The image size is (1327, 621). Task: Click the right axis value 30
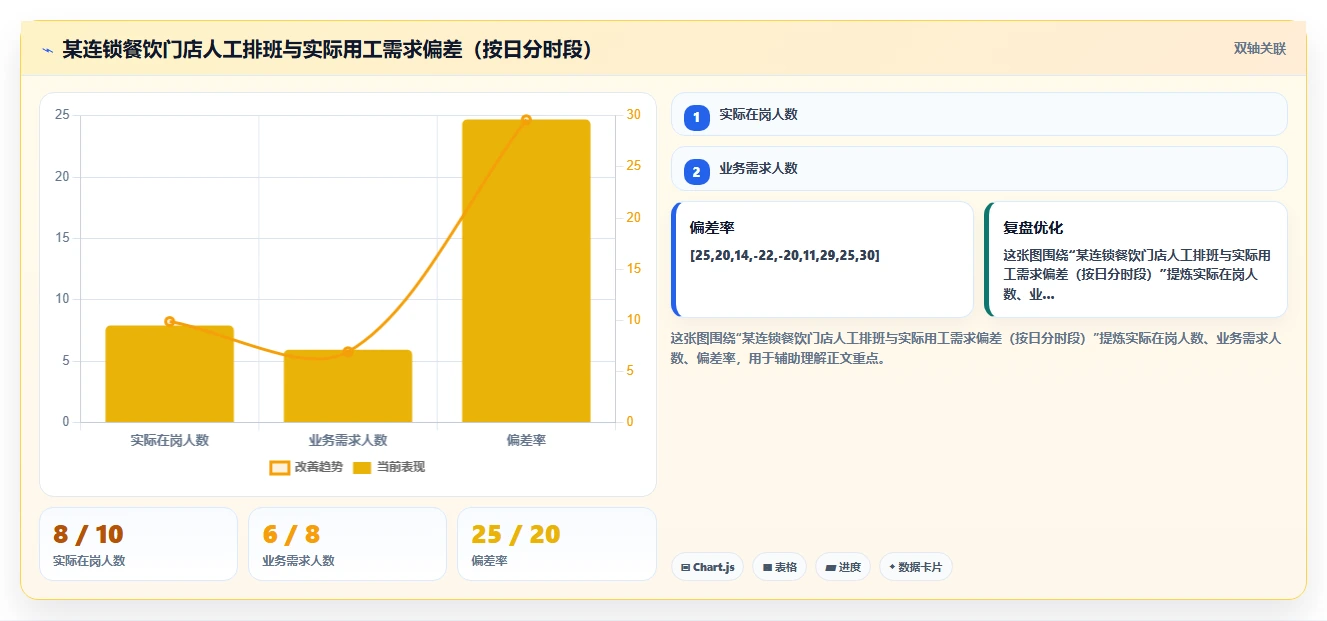pyautogui.click(x=634, y=115)
